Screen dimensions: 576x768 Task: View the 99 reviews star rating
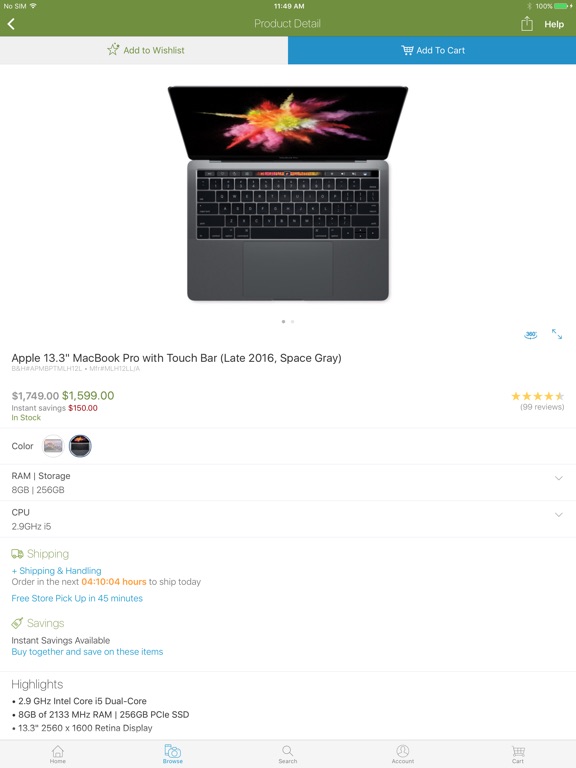(537, 401)
